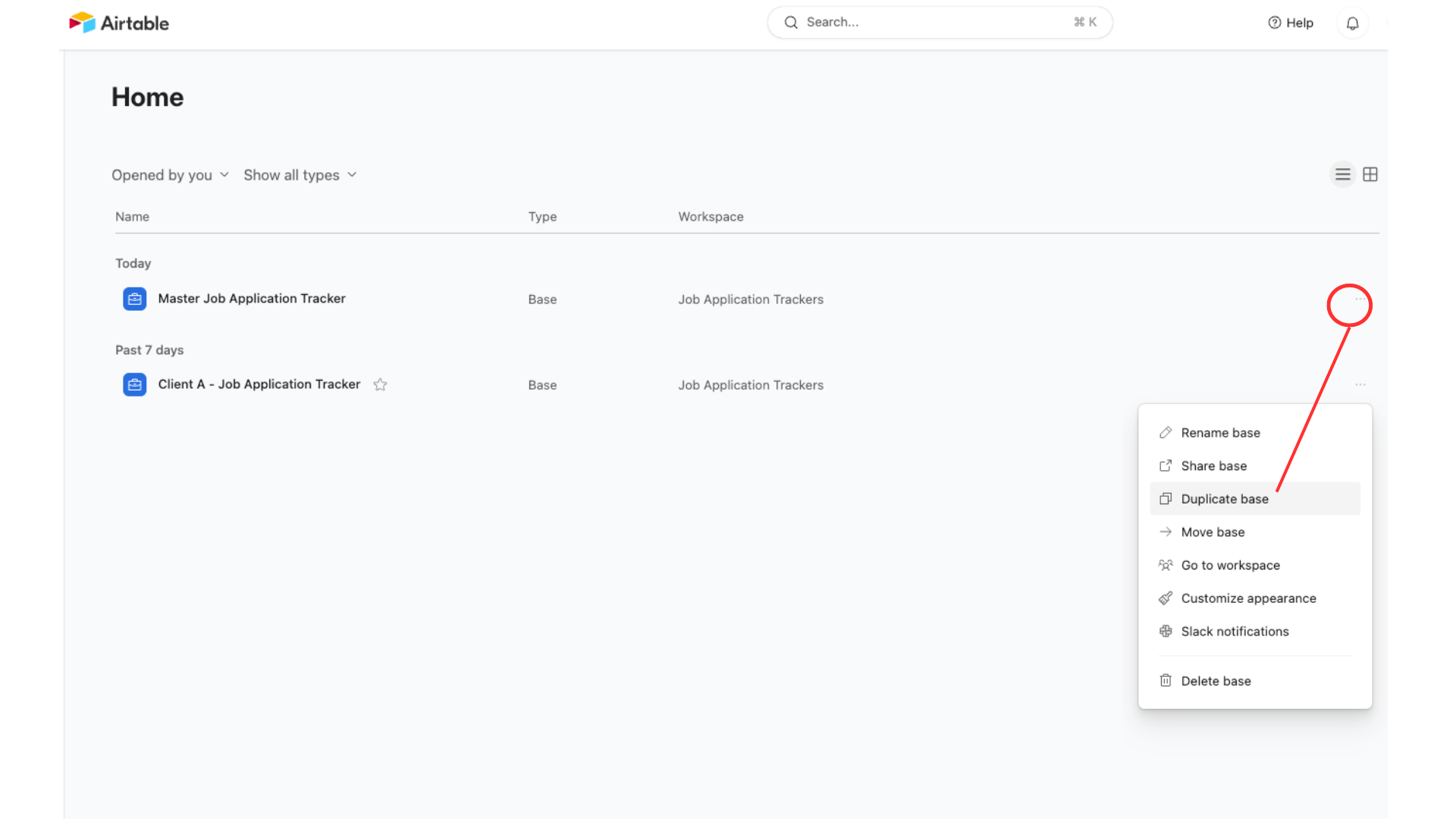Click the Airtable logo
Image resolution: width=1456 pixels, height=819 pixels.
click(x=119, y=22)
